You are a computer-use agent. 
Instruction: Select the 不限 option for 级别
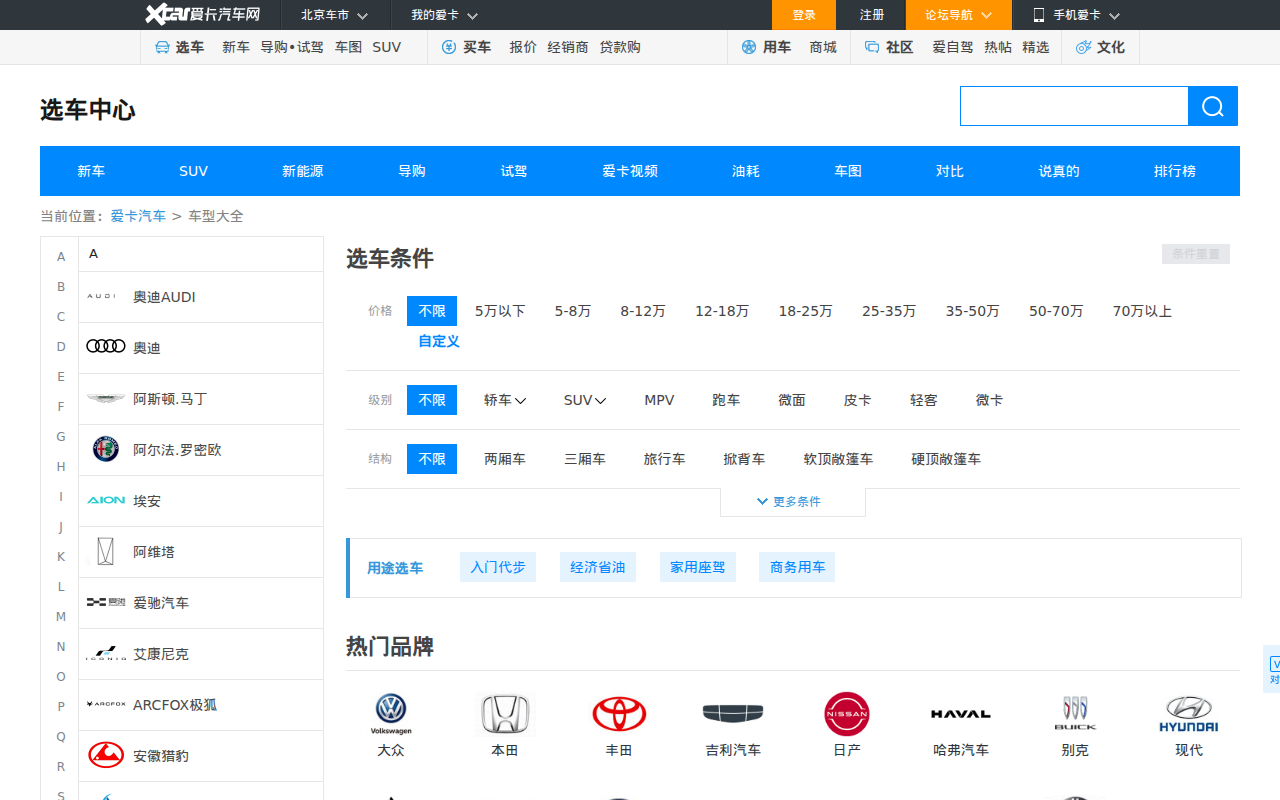432,400
